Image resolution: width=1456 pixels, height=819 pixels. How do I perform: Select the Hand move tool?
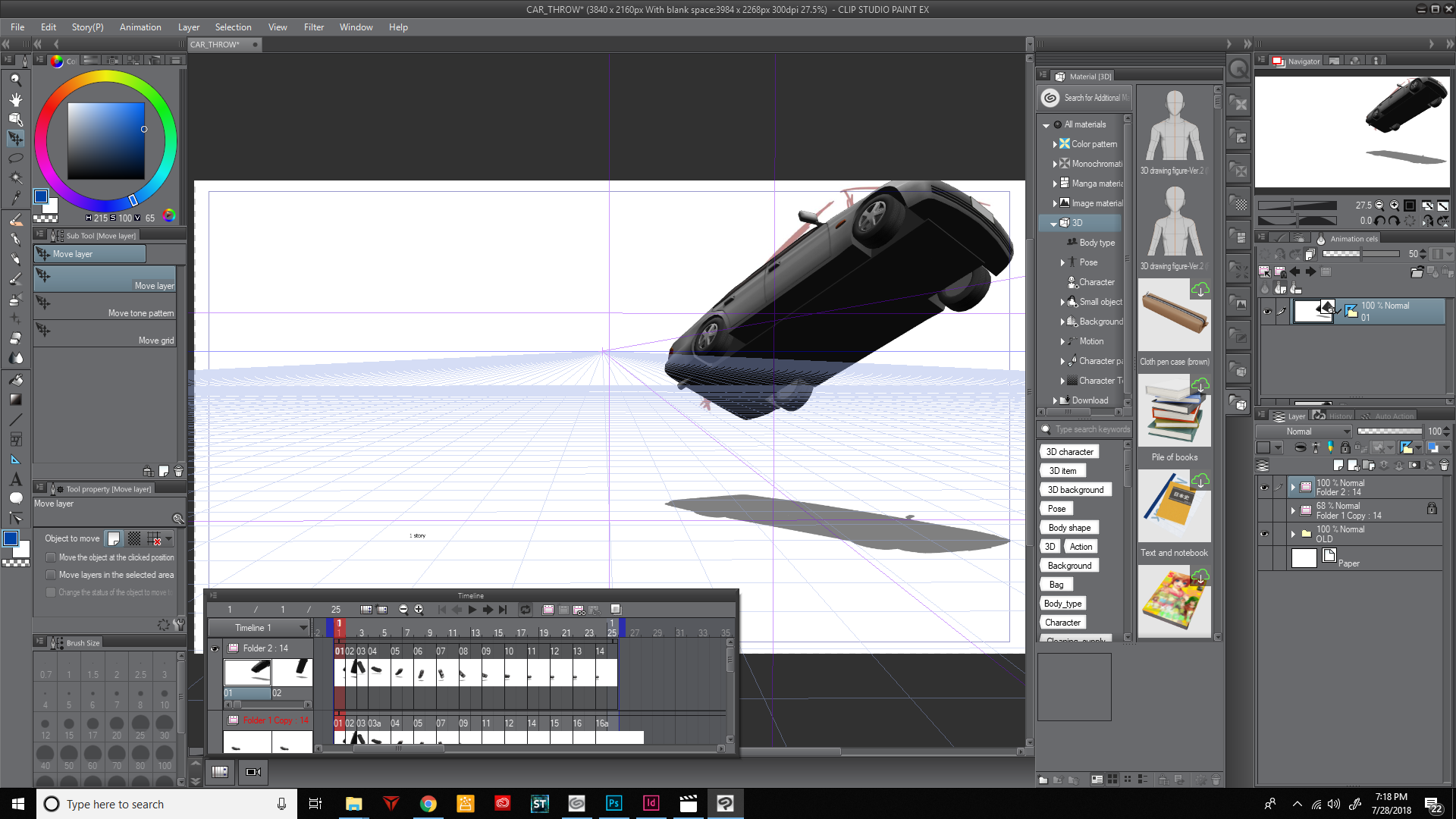15,99
